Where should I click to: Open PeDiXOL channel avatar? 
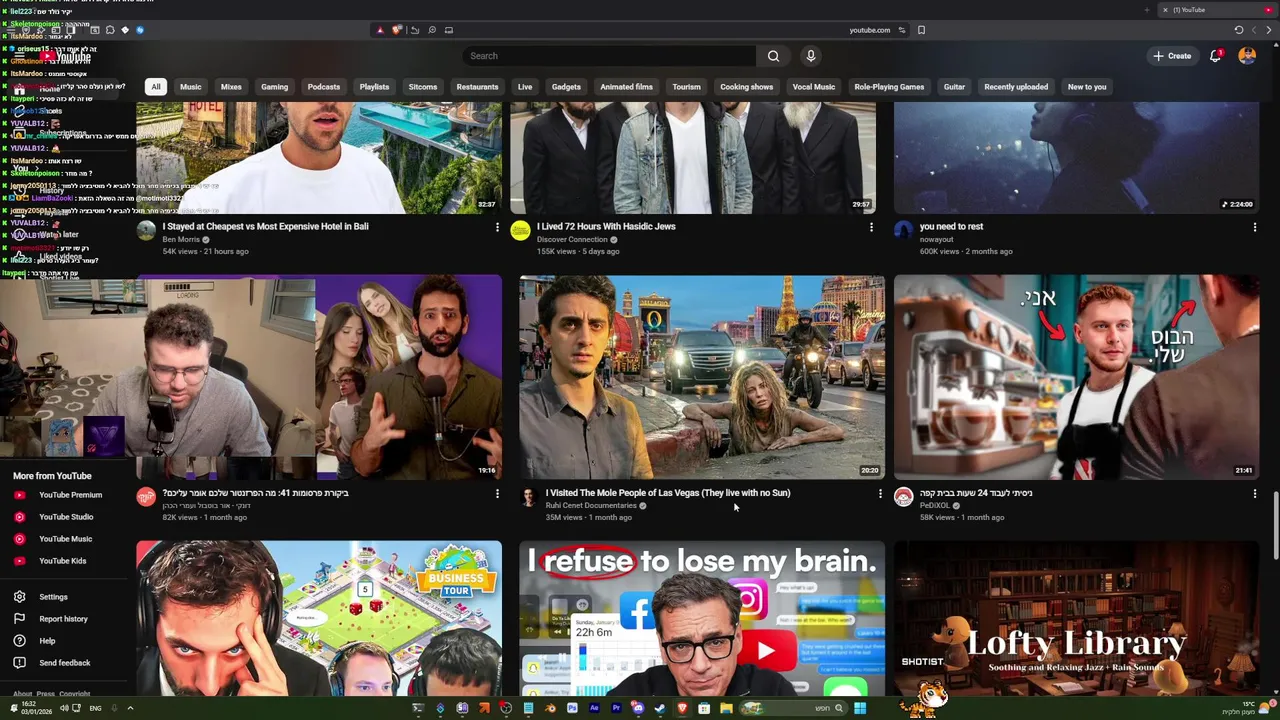pyautogui.click(x=903, y=497)
